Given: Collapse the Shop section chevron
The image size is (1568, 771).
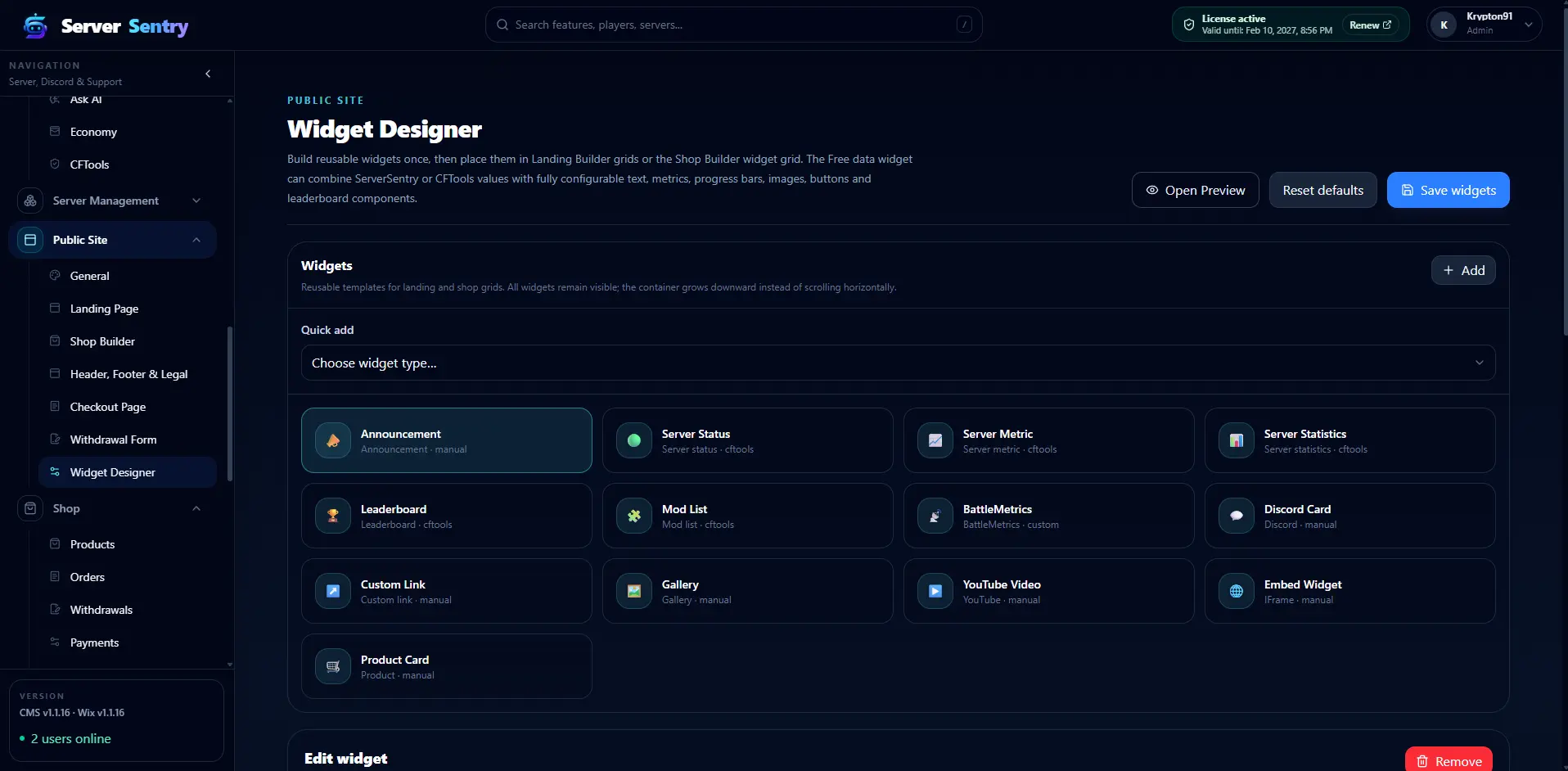Looking at the screenshot, I should tap(196, 508).
